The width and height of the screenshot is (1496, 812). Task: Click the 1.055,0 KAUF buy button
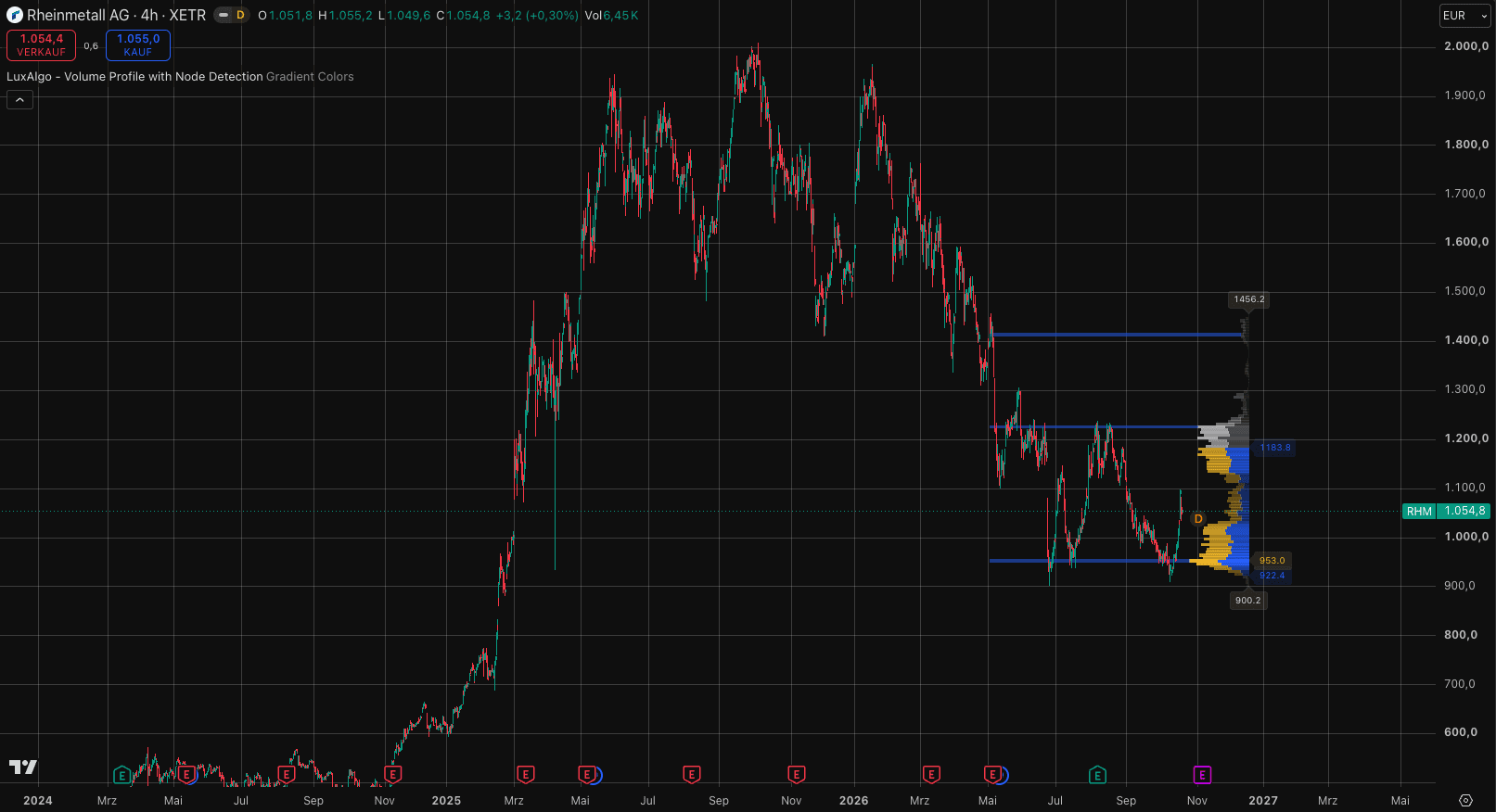click(138, 45)
